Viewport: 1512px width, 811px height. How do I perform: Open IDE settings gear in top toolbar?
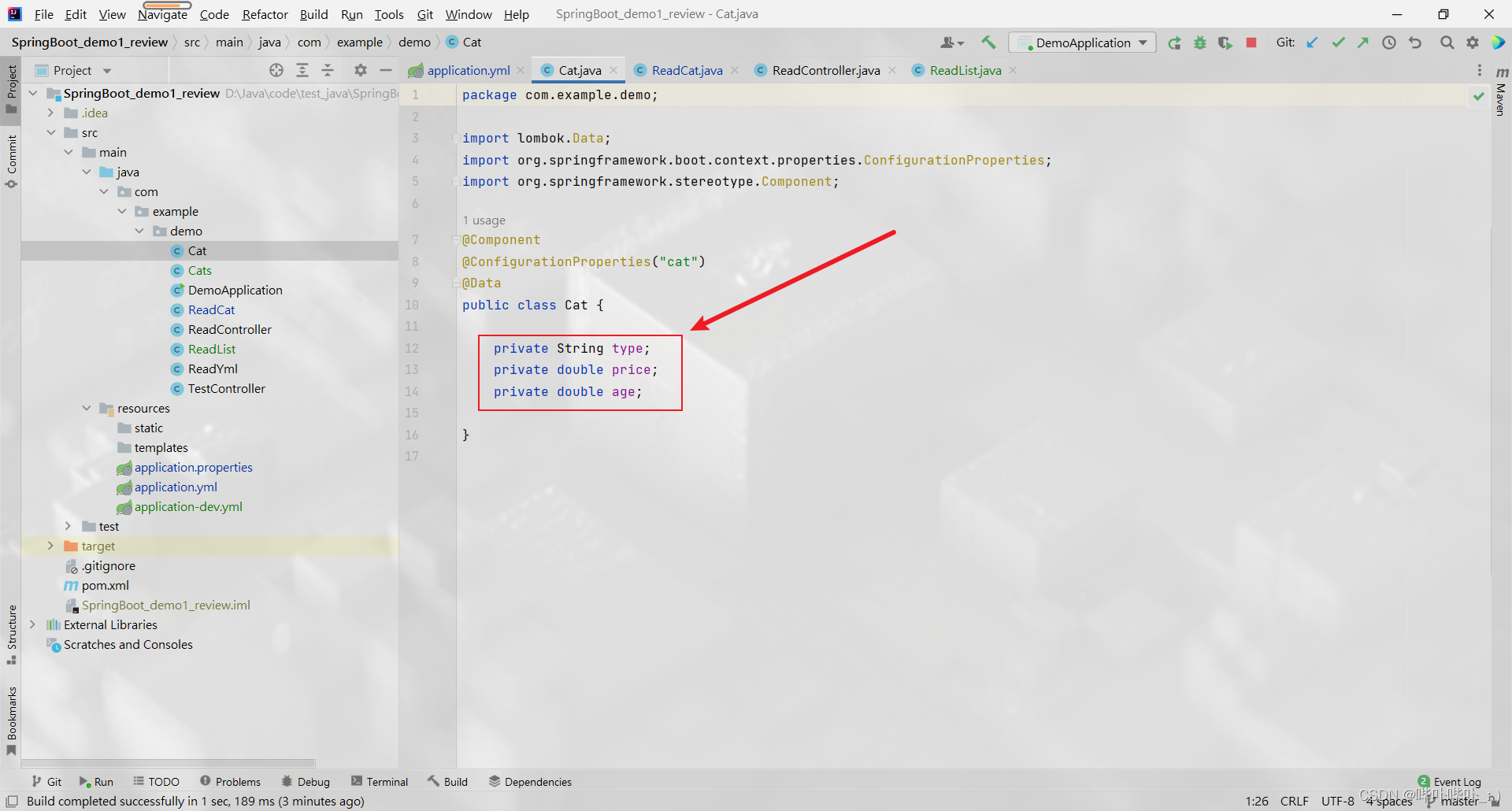1473,43
